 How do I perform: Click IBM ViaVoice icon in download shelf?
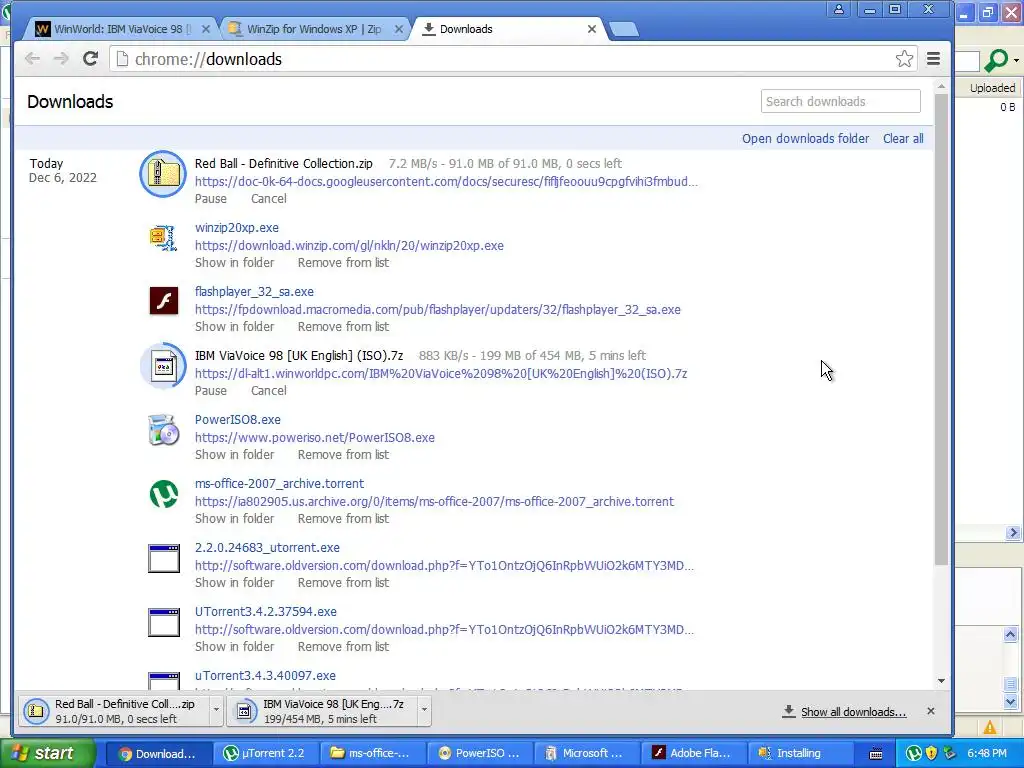point(244,711)
